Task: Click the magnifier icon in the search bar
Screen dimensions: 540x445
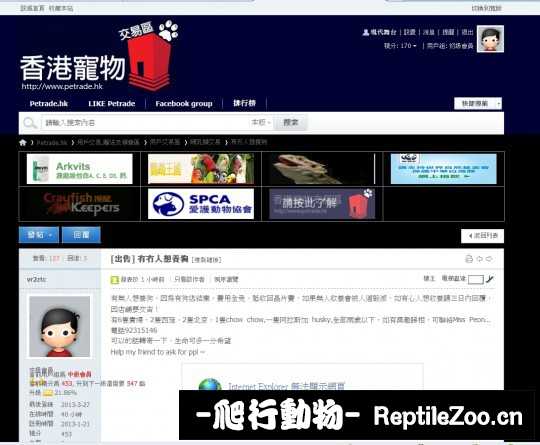Action: pyautogui.click(x=30, y=123)
